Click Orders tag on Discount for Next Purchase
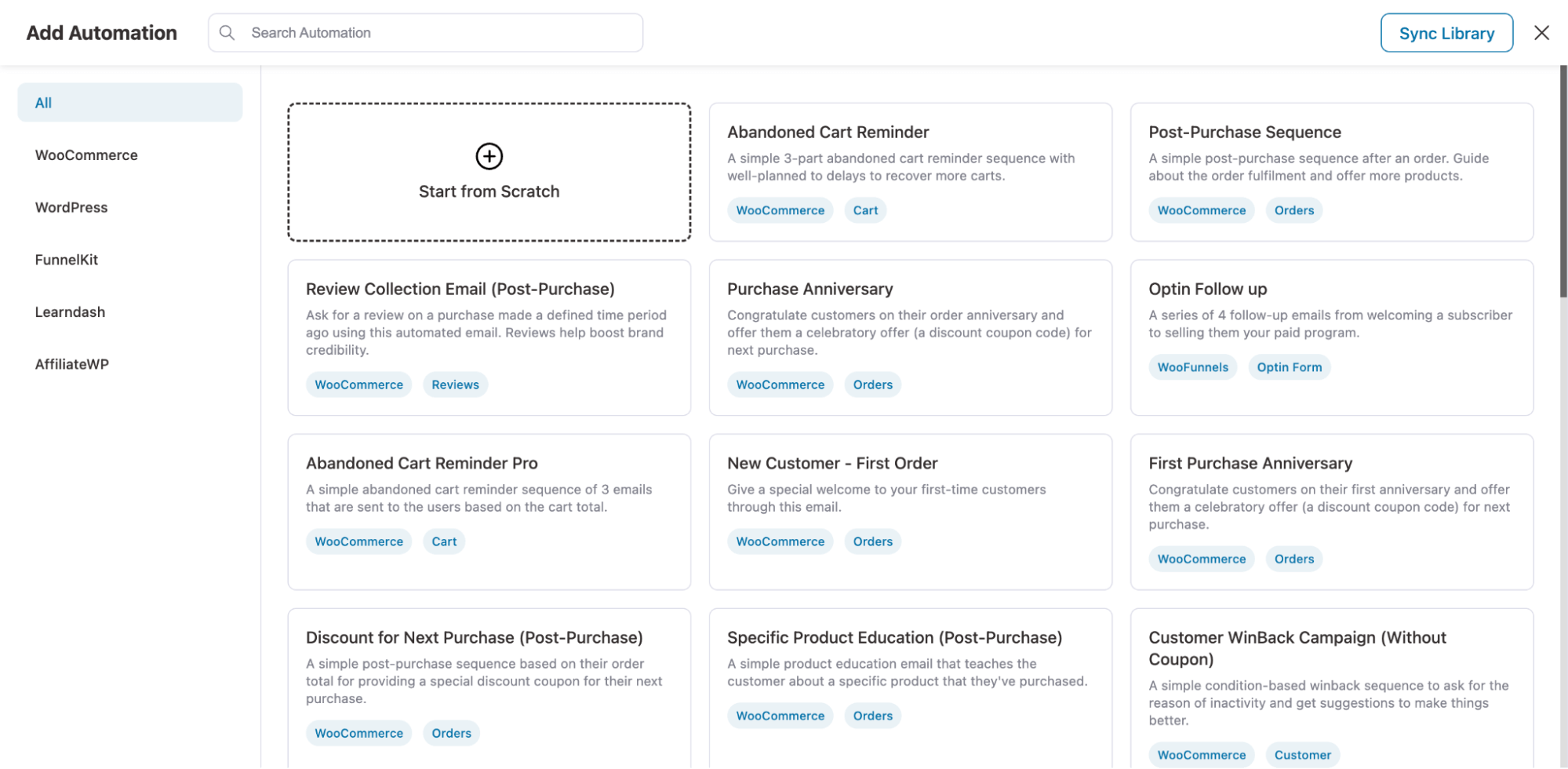 tap(451, 733)
